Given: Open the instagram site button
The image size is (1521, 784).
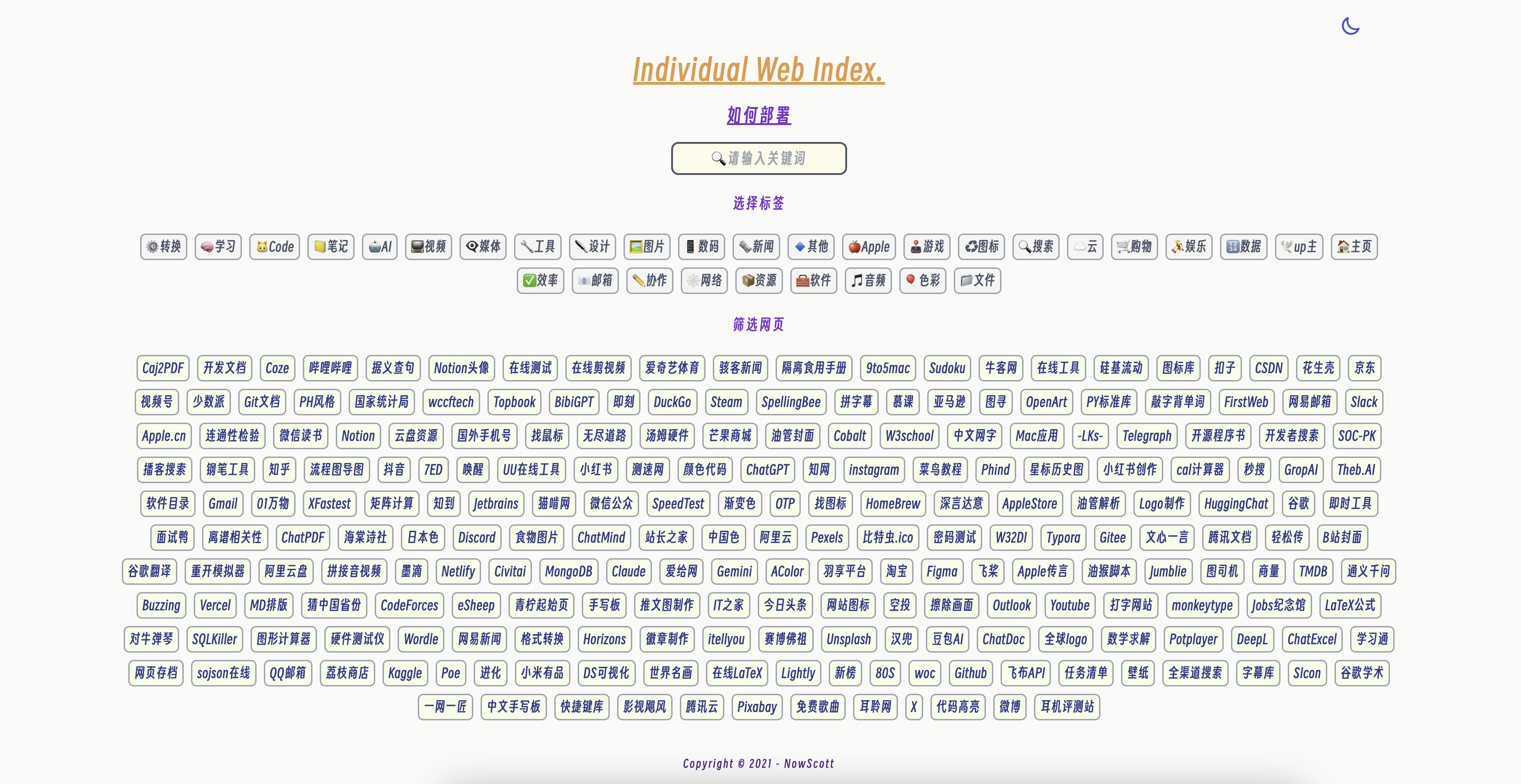Looking at the screenshot, I should click(874, 470).
